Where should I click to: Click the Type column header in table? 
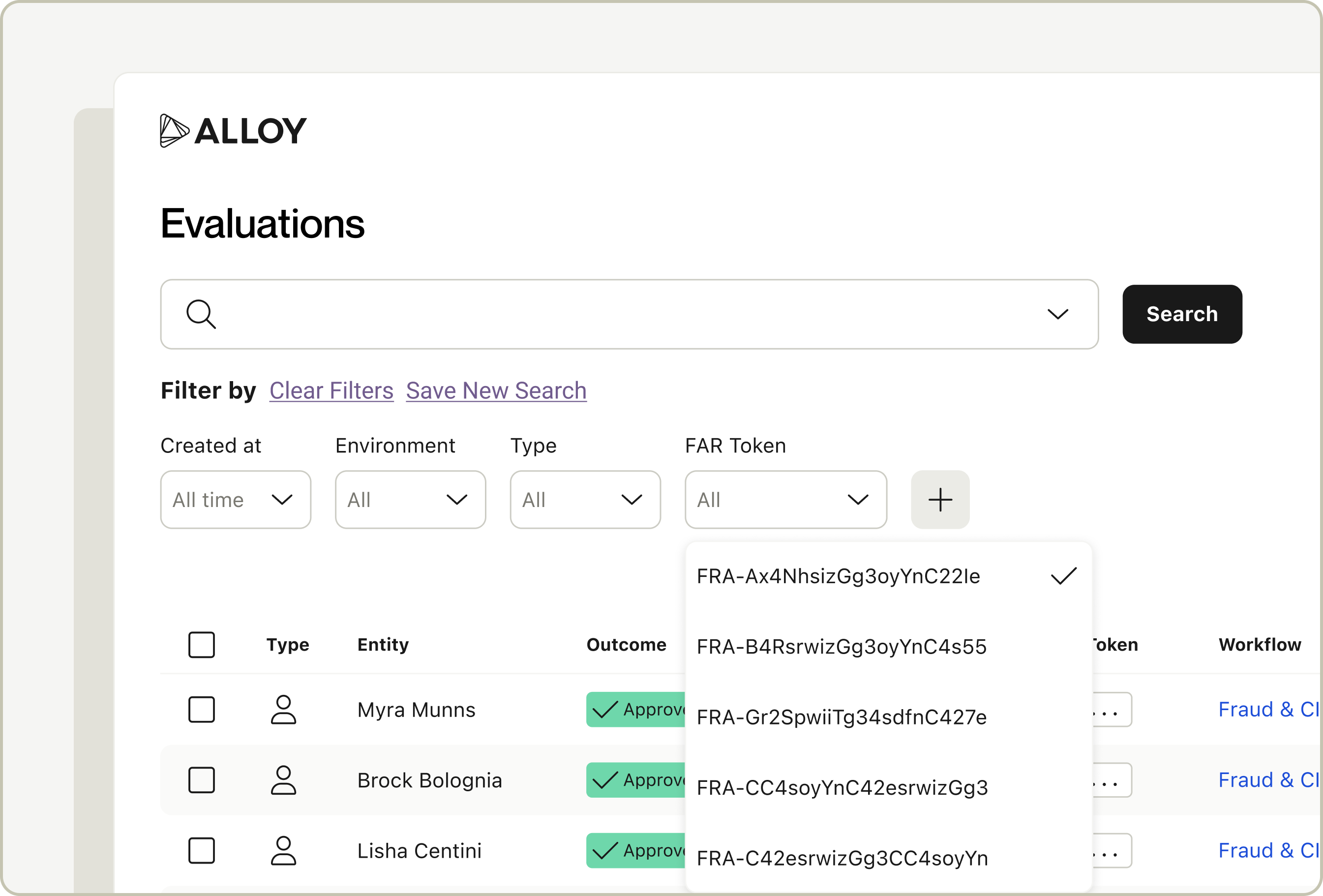click(x=288, y=645)
